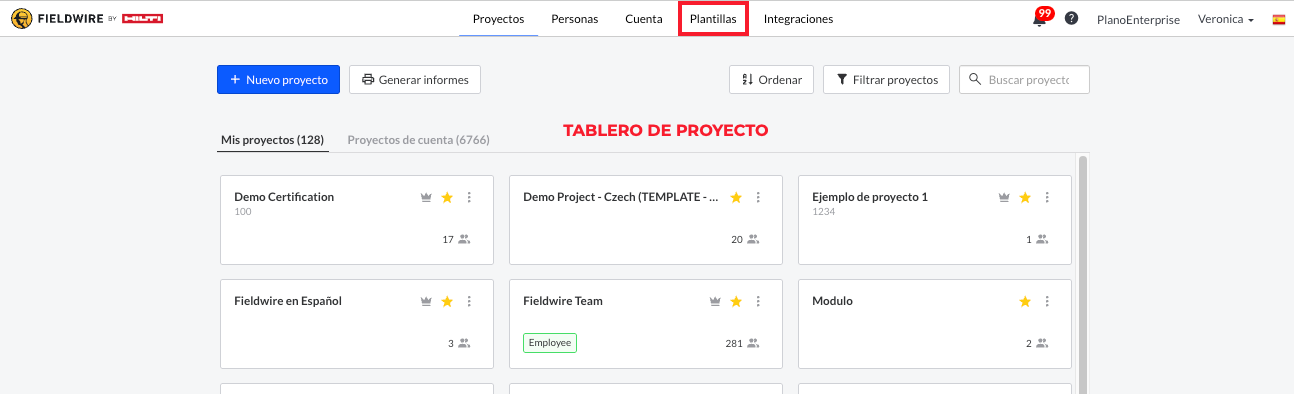Image resolution: width=1294 pixels, height=394 pixels.
Task: Open three-dot menu on Demo Certification card
Action: 469,197
